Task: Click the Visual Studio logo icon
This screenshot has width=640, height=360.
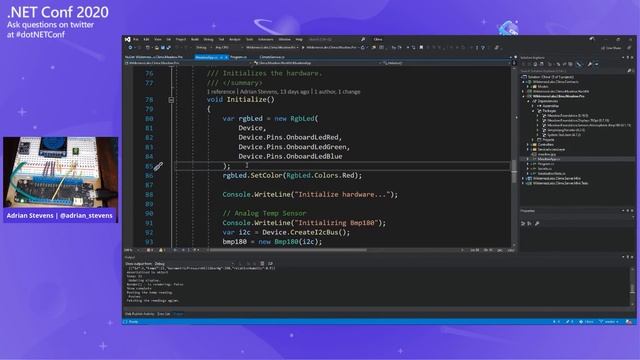Action: 128,40
